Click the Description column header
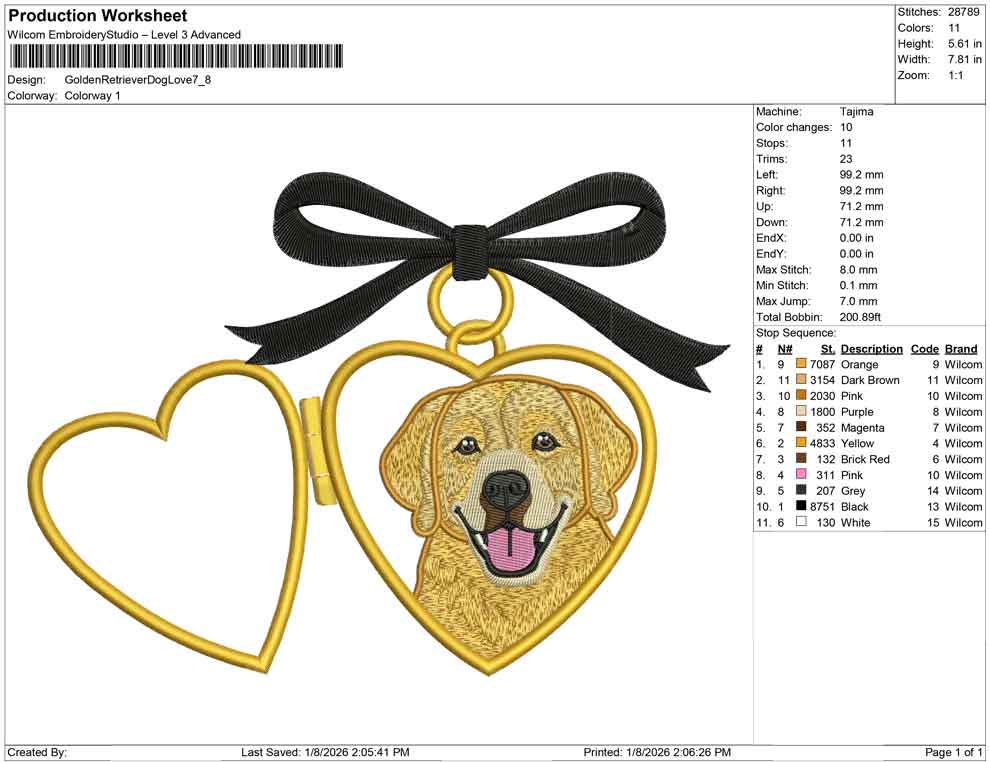 pos(871,348)
